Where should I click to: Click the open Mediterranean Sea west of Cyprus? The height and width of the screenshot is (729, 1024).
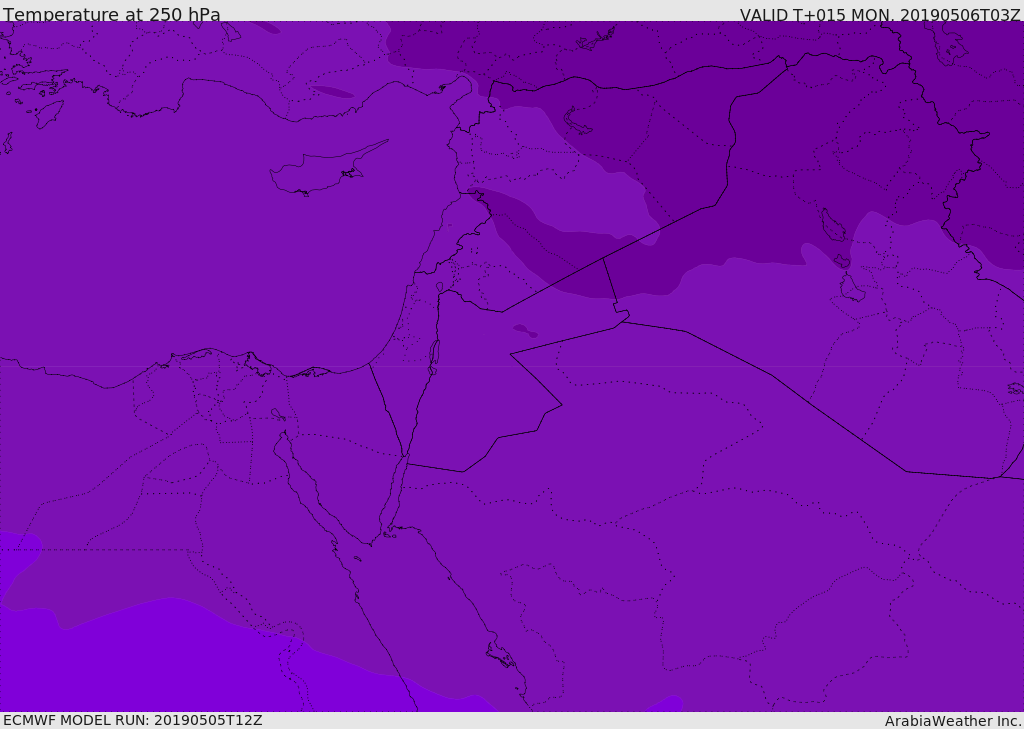[150, 230]
